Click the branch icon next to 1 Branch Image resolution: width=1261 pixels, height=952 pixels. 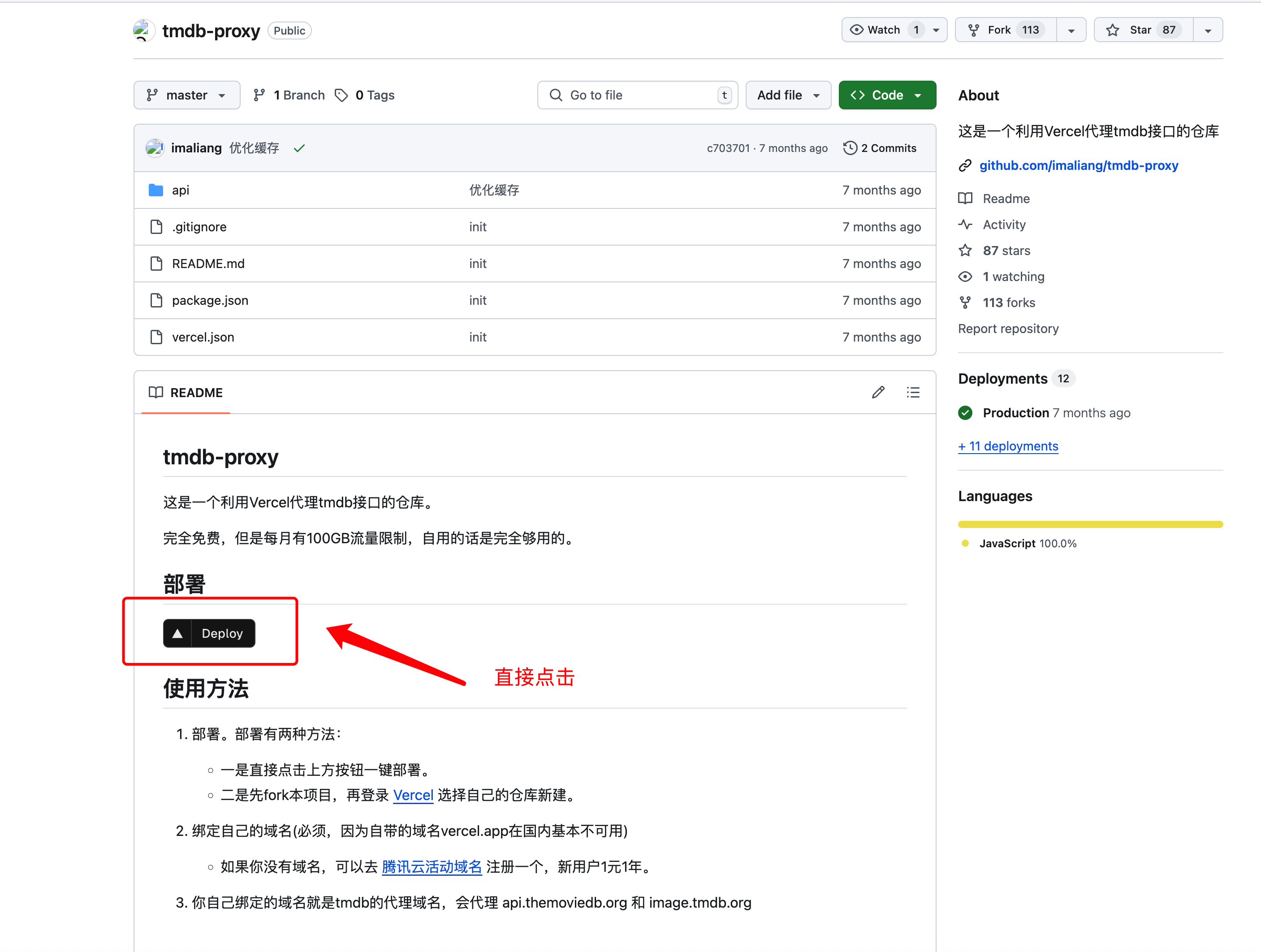[x=259, y=95]
